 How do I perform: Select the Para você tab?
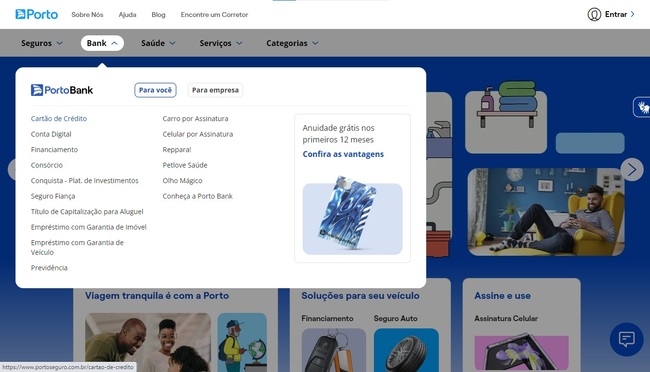click(x=155, y=90)
